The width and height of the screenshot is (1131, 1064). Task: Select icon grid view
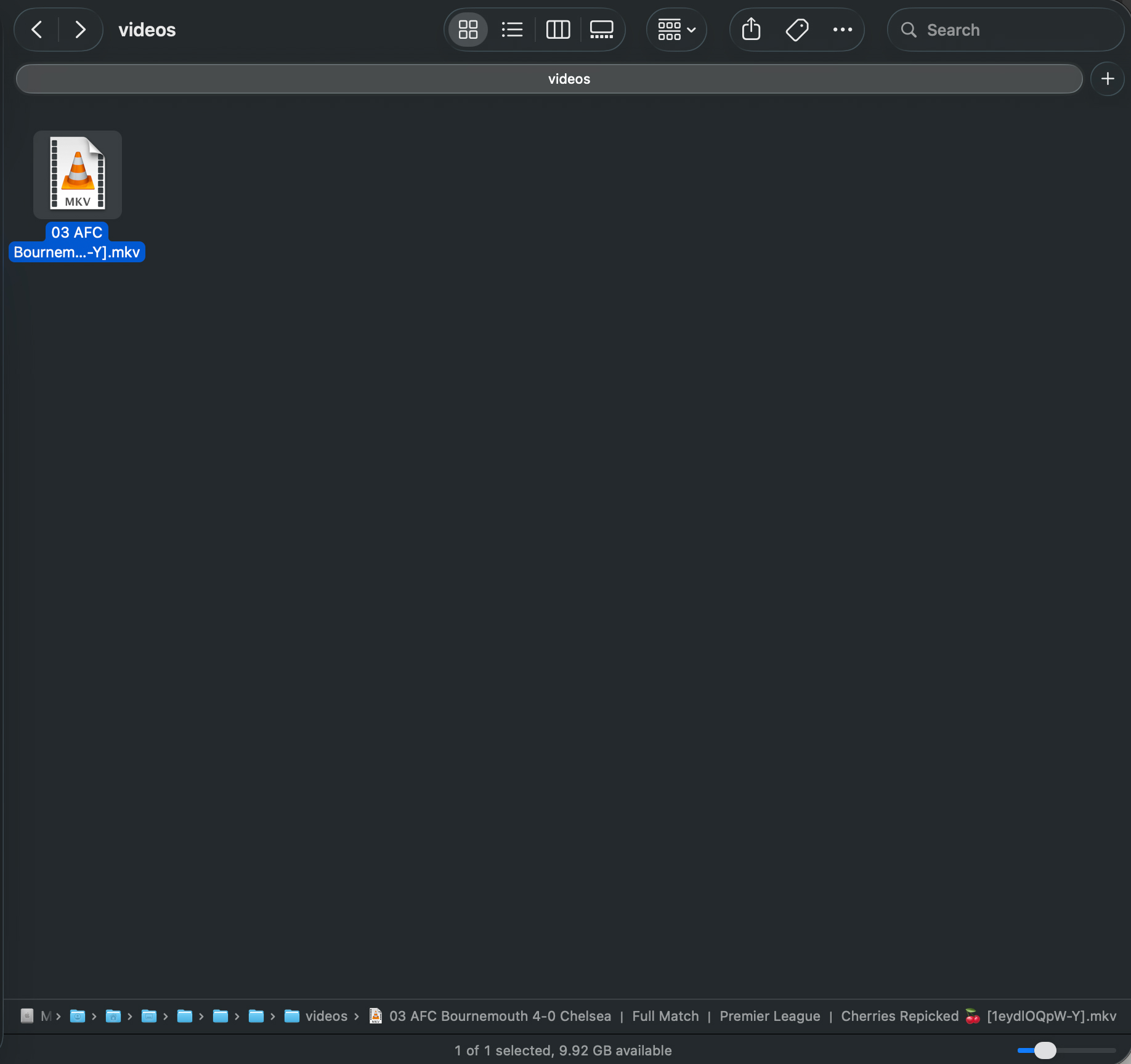pos(468,29)
